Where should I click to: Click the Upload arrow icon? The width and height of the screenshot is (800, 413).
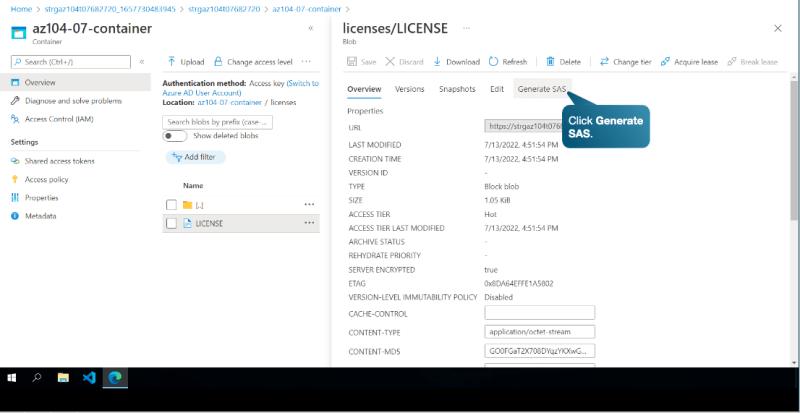pyautogui.click(x=171, y=62)
